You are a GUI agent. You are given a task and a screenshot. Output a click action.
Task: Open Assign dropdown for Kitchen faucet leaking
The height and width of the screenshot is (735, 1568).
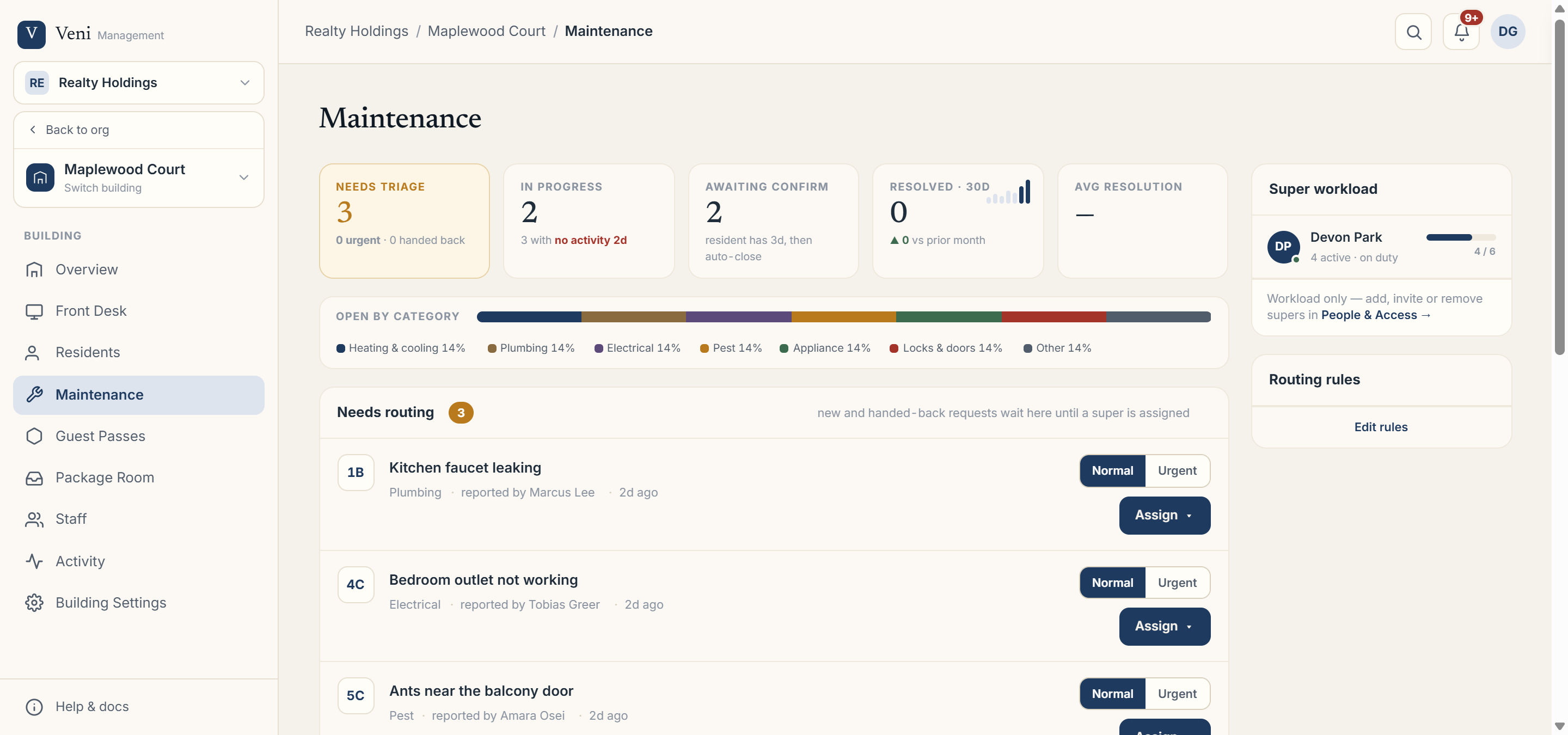(1164, 516)
